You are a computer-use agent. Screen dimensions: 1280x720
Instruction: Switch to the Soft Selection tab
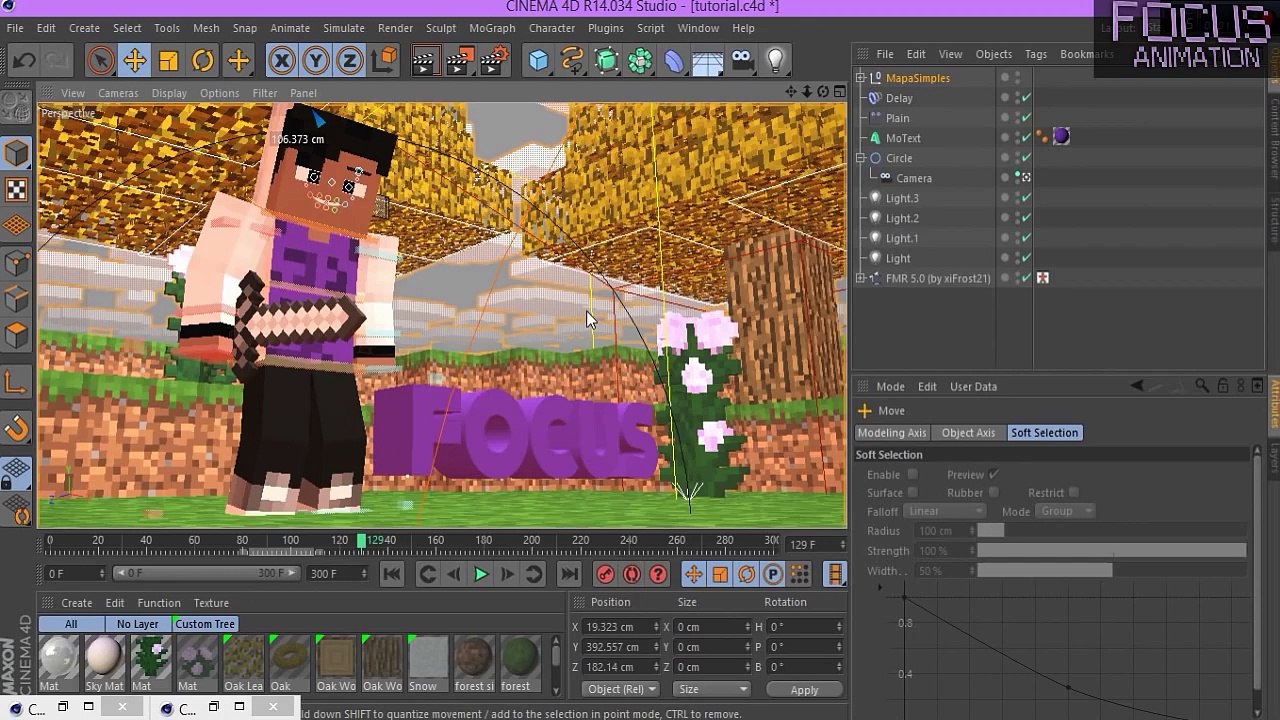[1044, 433]
